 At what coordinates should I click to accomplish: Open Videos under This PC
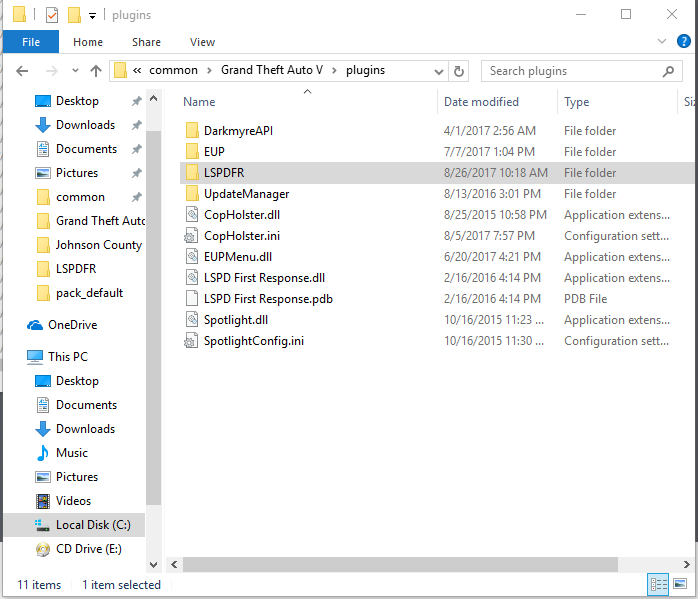click(x=73, y=501)
